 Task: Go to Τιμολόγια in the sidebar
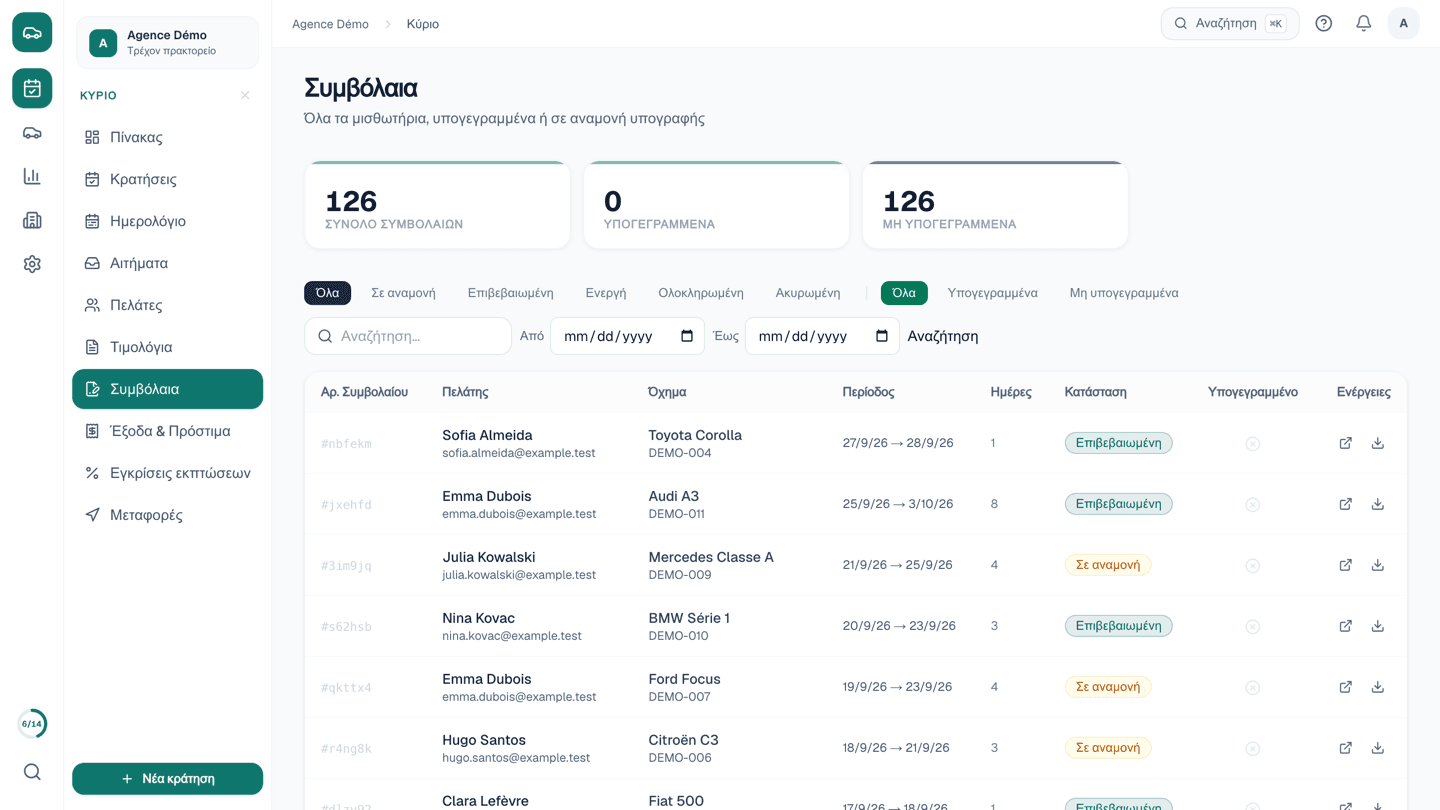point(167,347)
